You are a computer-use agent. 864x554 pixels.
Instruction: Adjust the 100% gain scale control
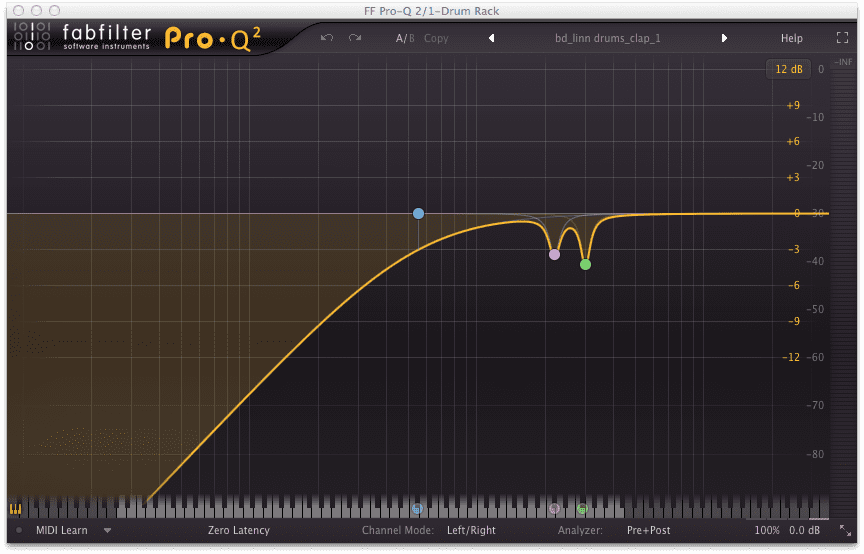tap(766, 530)
